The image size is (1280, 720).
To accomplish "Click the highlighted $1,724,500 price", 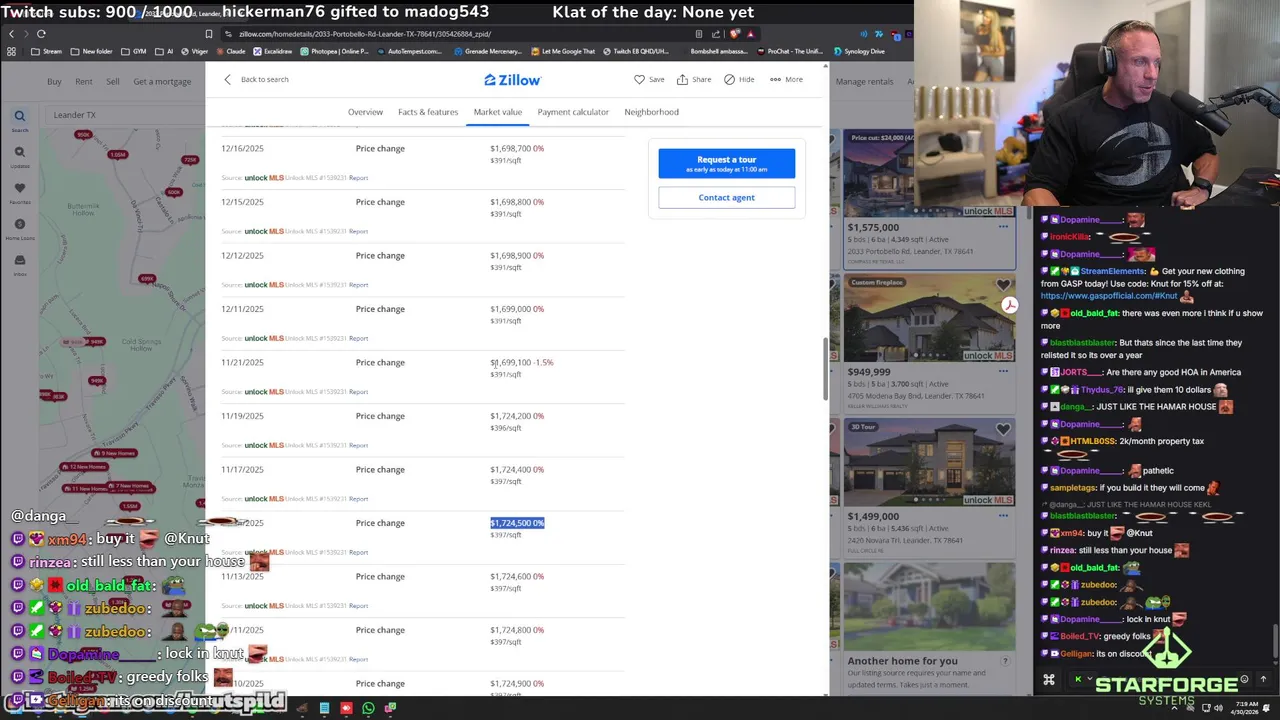I will click(x=517, y=523).
